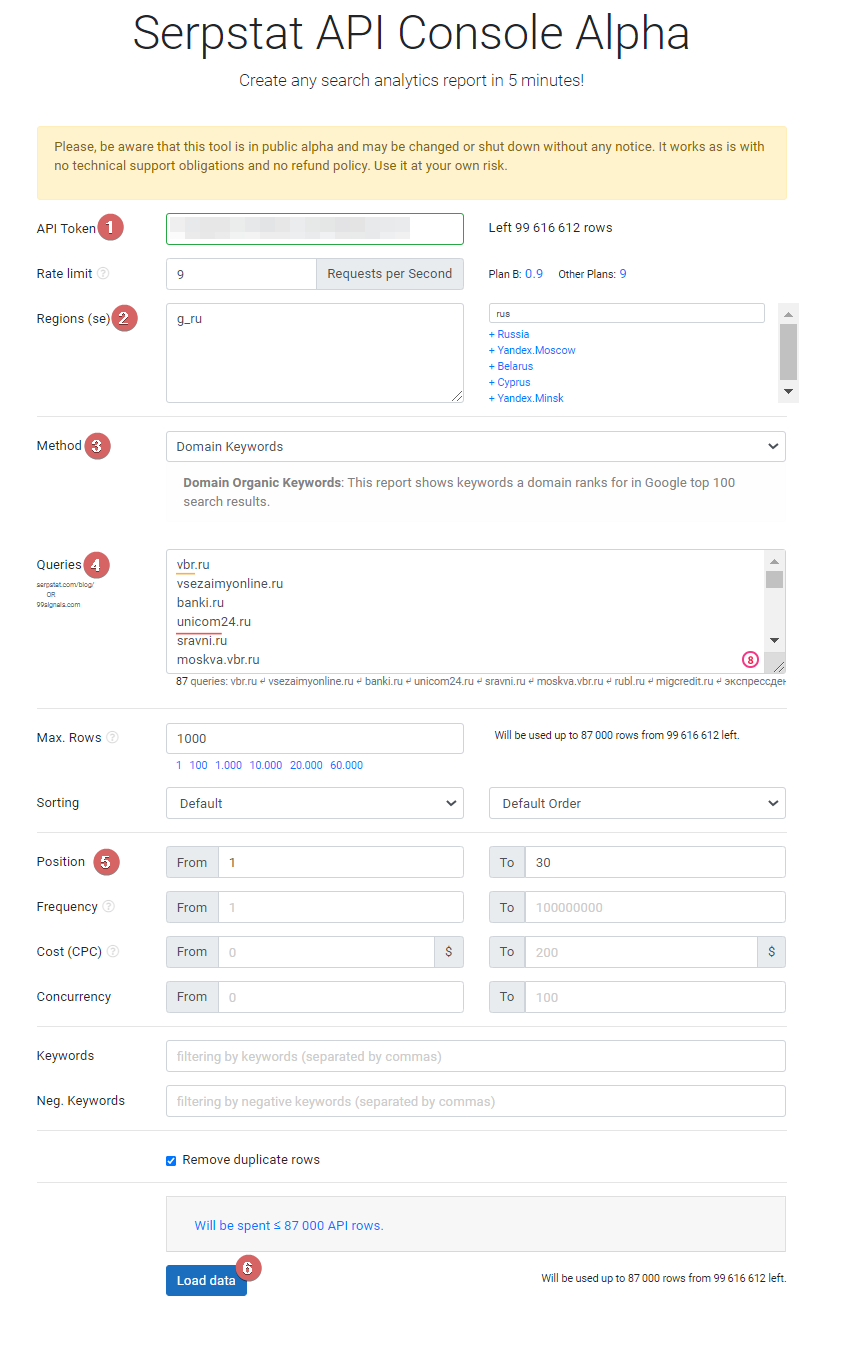Image resolution: width=846 pixels, height=1353 pixels.
Task: Choose the 1 max rows preset
Action: 179,765
